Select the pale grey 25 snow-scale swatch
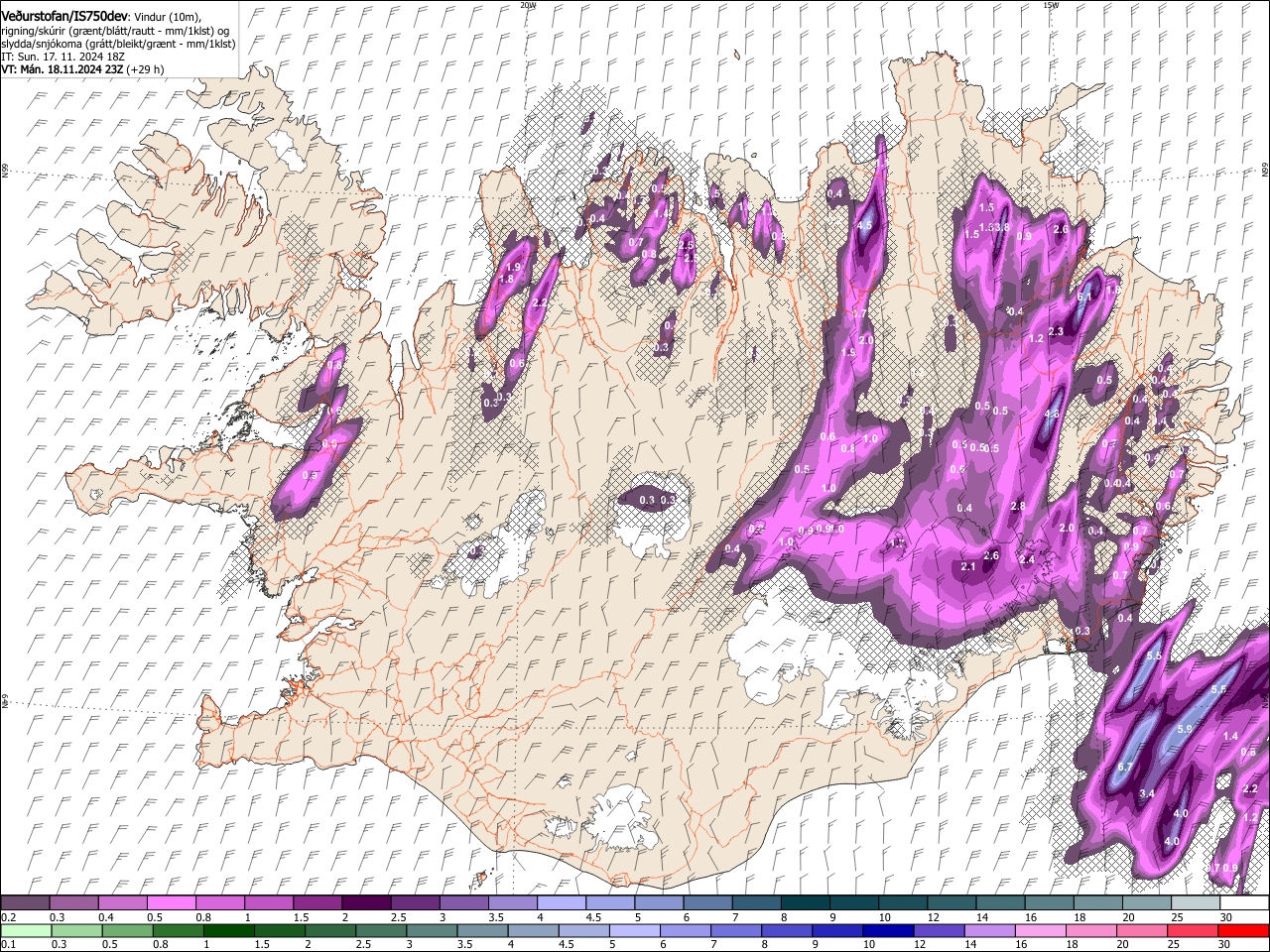 [x=1194, y=903]
